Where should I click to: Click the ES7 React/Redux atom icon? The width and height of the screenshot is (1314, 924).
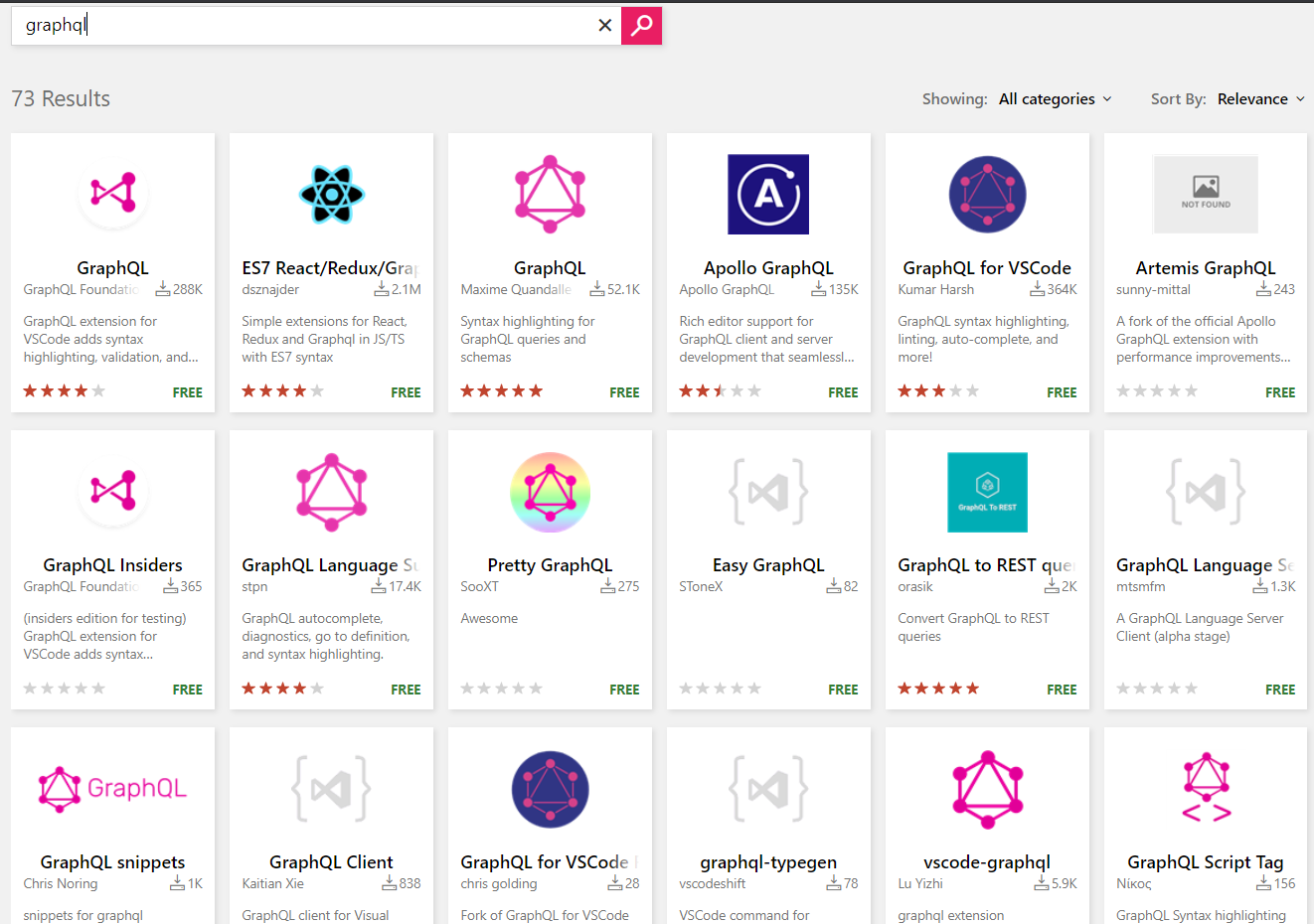(x=331, y=195)
